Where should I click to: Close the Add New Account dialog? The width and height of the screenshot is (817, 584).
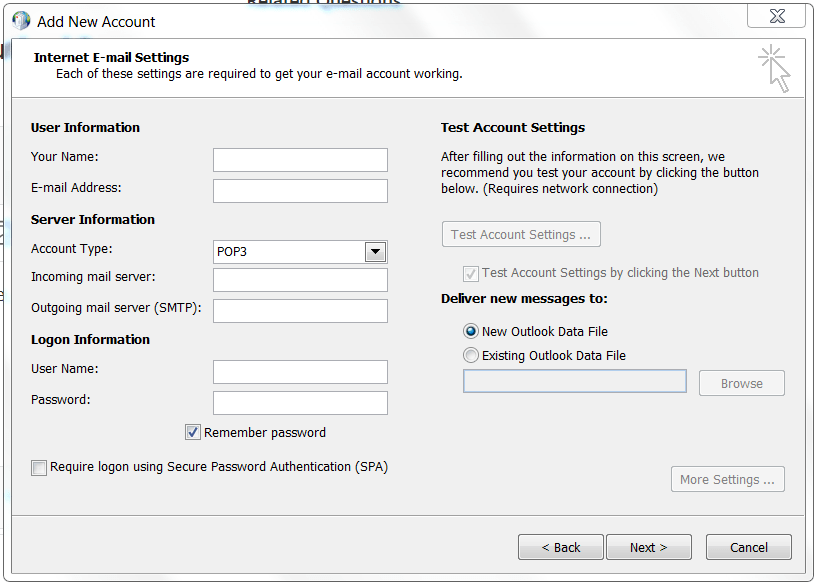[777, 16]
